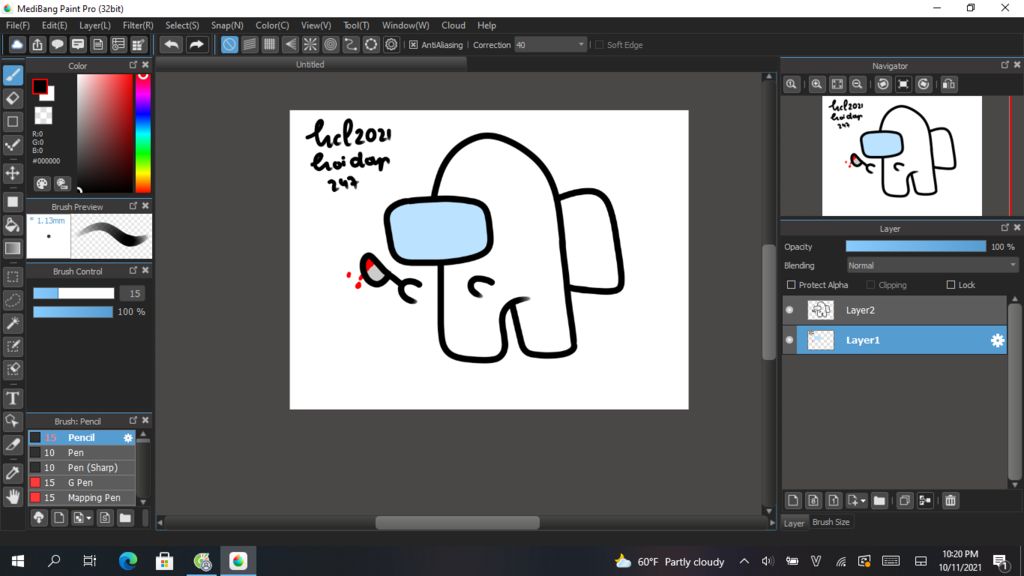Image resolution: width=1024 pixels, height=576 pixels.
Task: Select the Eyedropper tool
Action: pyautogui.click(x=13, y=473)
